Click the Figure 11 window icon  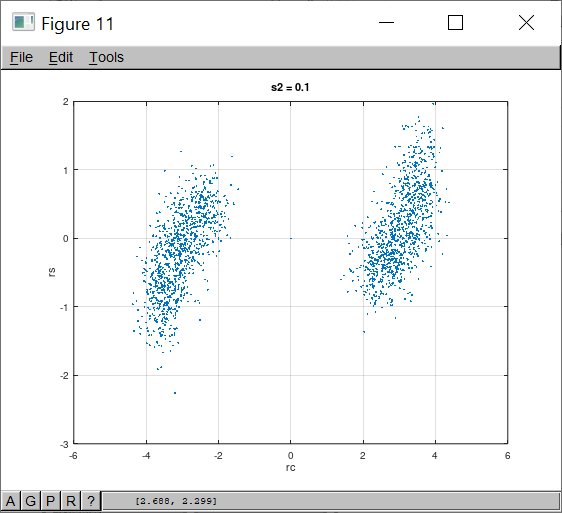23,22
